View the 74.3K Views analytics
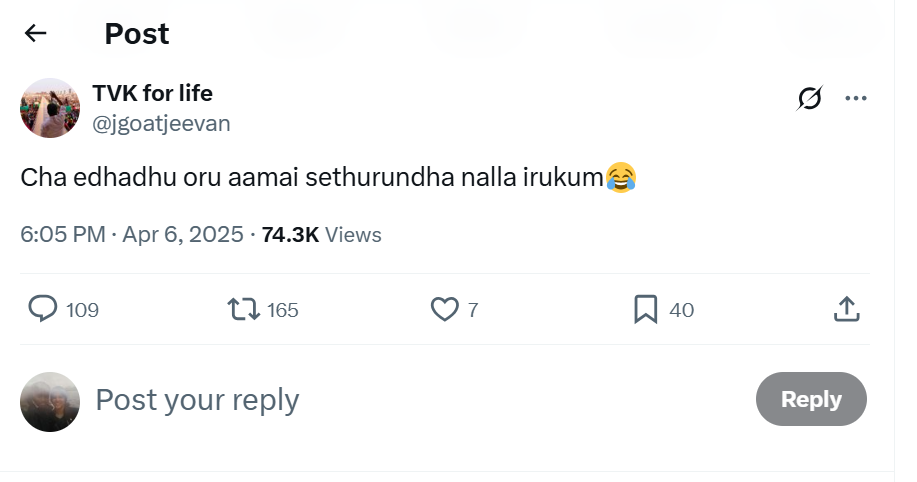 (321, 234)
